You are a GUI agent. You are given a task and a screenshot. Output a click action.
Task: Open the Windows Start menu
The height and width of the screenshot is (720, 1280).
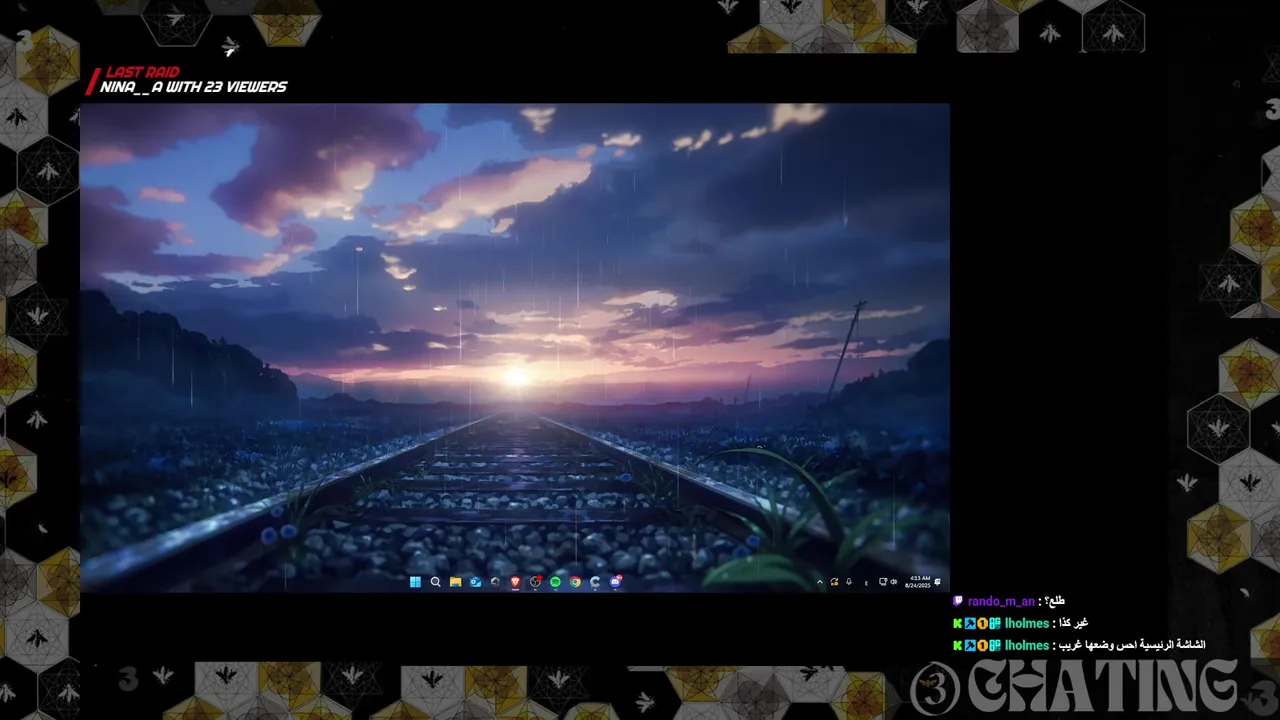click(415, 582)
